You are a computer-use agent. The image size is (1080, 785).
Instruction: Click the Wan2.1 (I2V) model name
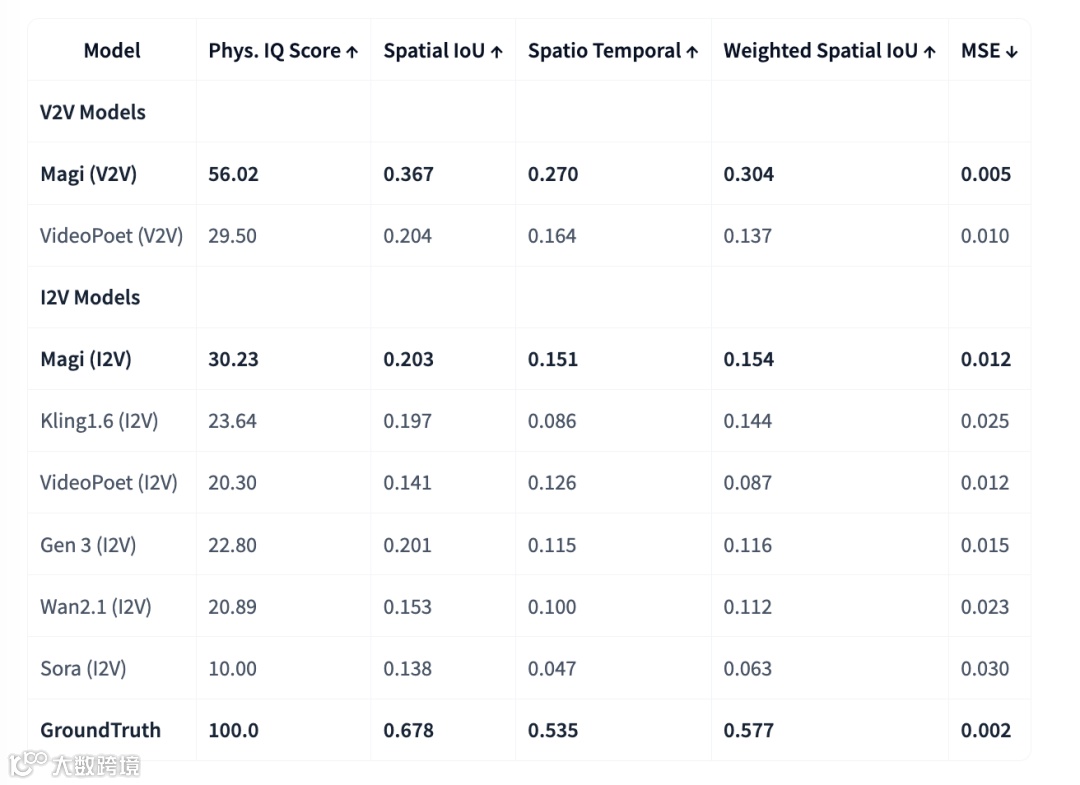[95, 607]
